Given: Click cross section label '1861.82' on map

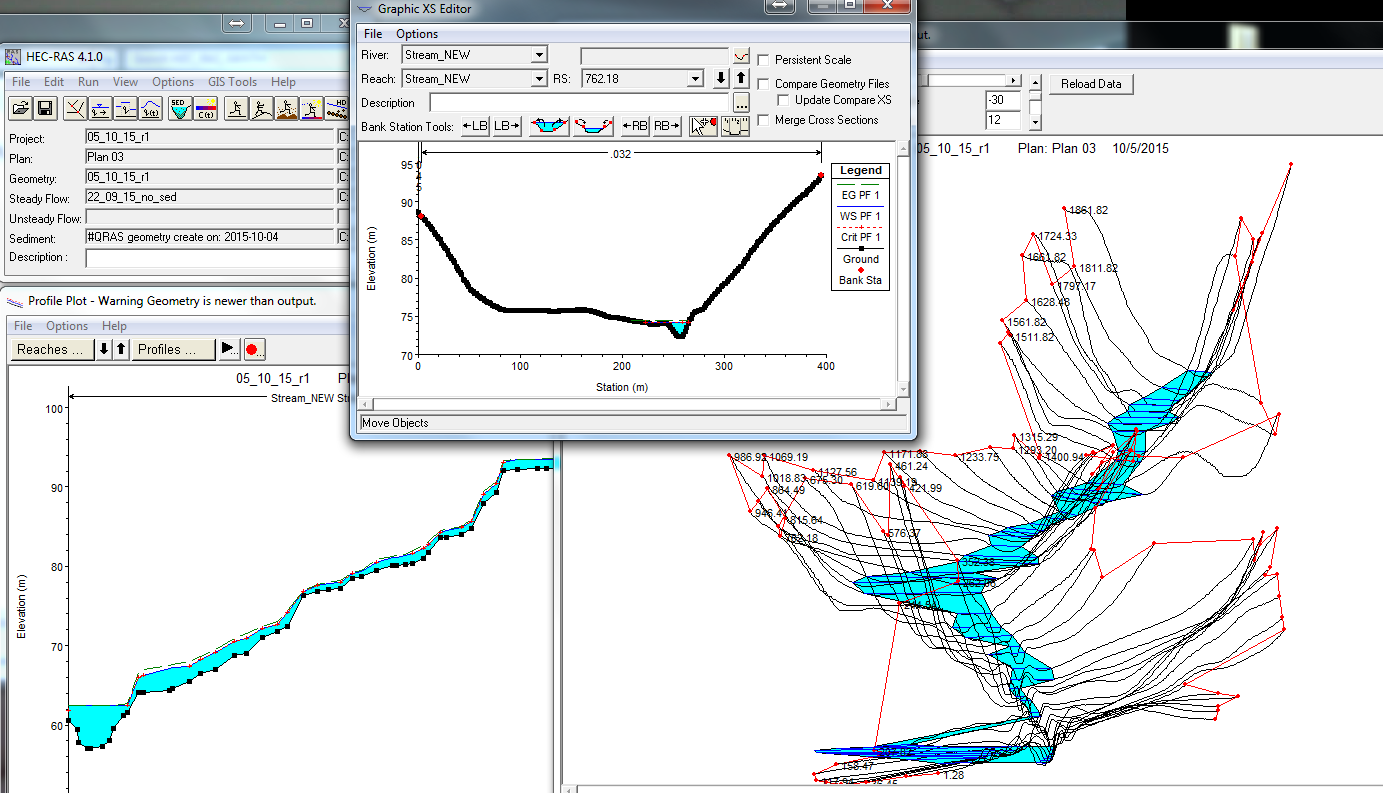Looking at the screenshot, I should pyautogui.click(x=1088, y=211).
